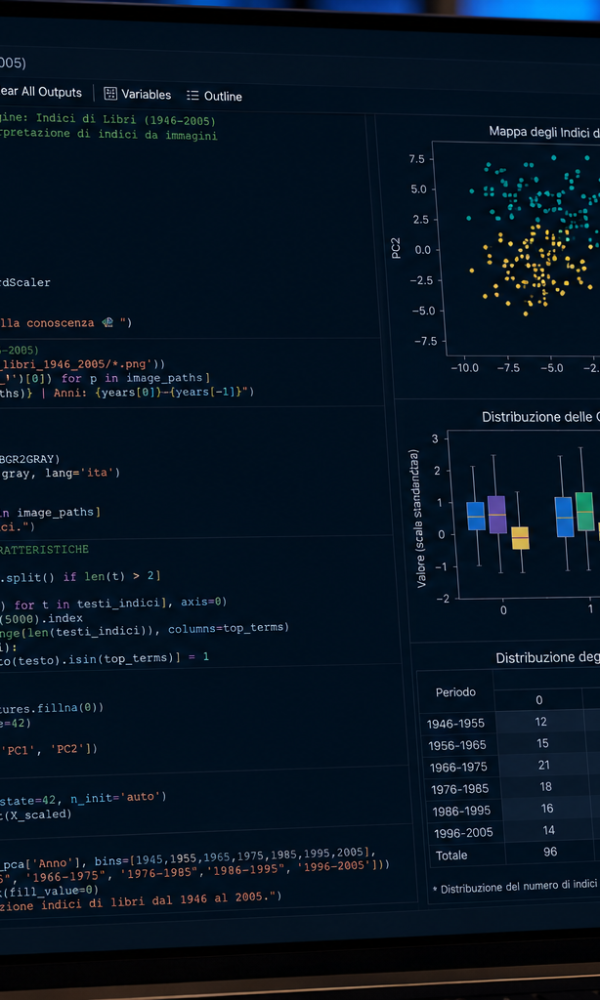The height and width of the screenshot is (1000, 600).
Task: Click the Clear All Outputs button
Action: tap(41, 92)
